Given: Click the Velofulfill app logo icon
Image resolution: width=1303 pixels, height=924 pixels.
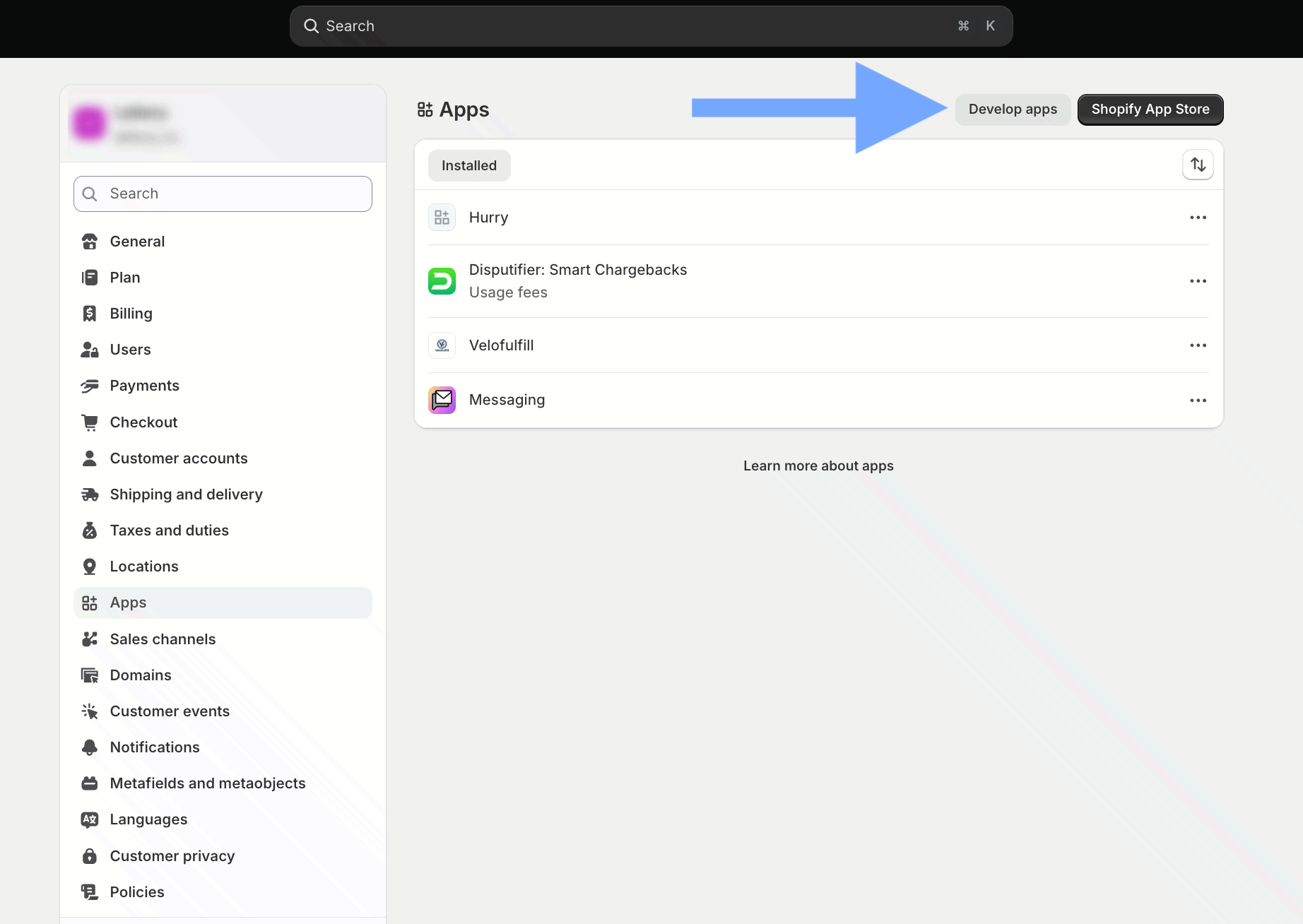Looking at the screenshot, I should click(x=442, y=345).
